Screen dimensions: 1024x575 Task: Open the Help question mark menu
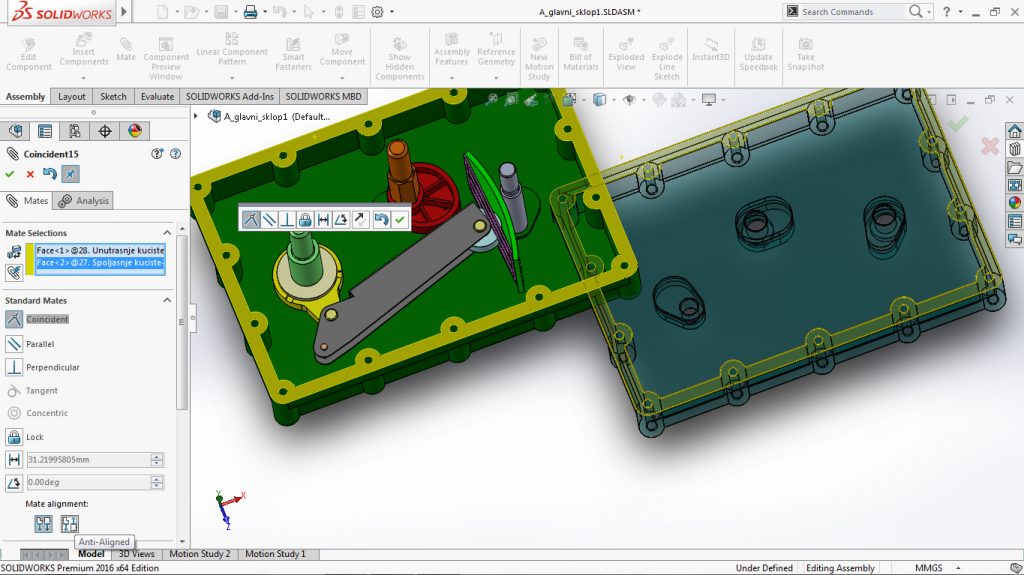[x=946, y=12]
